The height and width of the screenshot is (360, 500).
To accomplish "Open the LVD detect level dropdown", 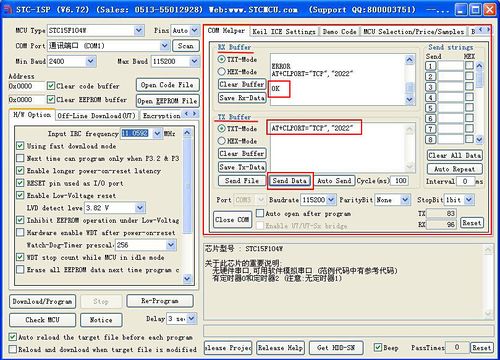I will coord(140,208).
